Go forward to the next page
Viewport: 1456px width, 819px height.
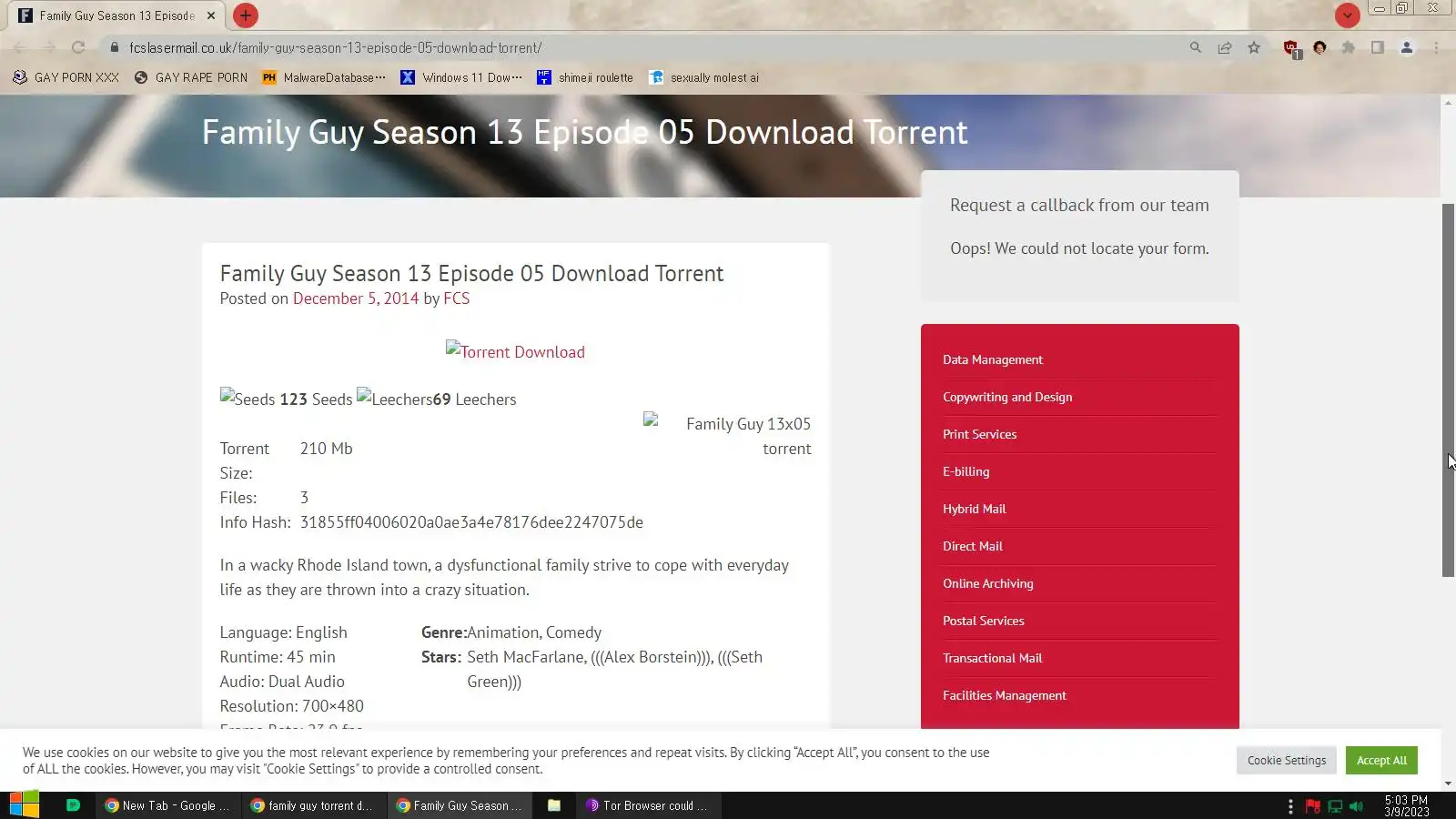click(49, 47)
